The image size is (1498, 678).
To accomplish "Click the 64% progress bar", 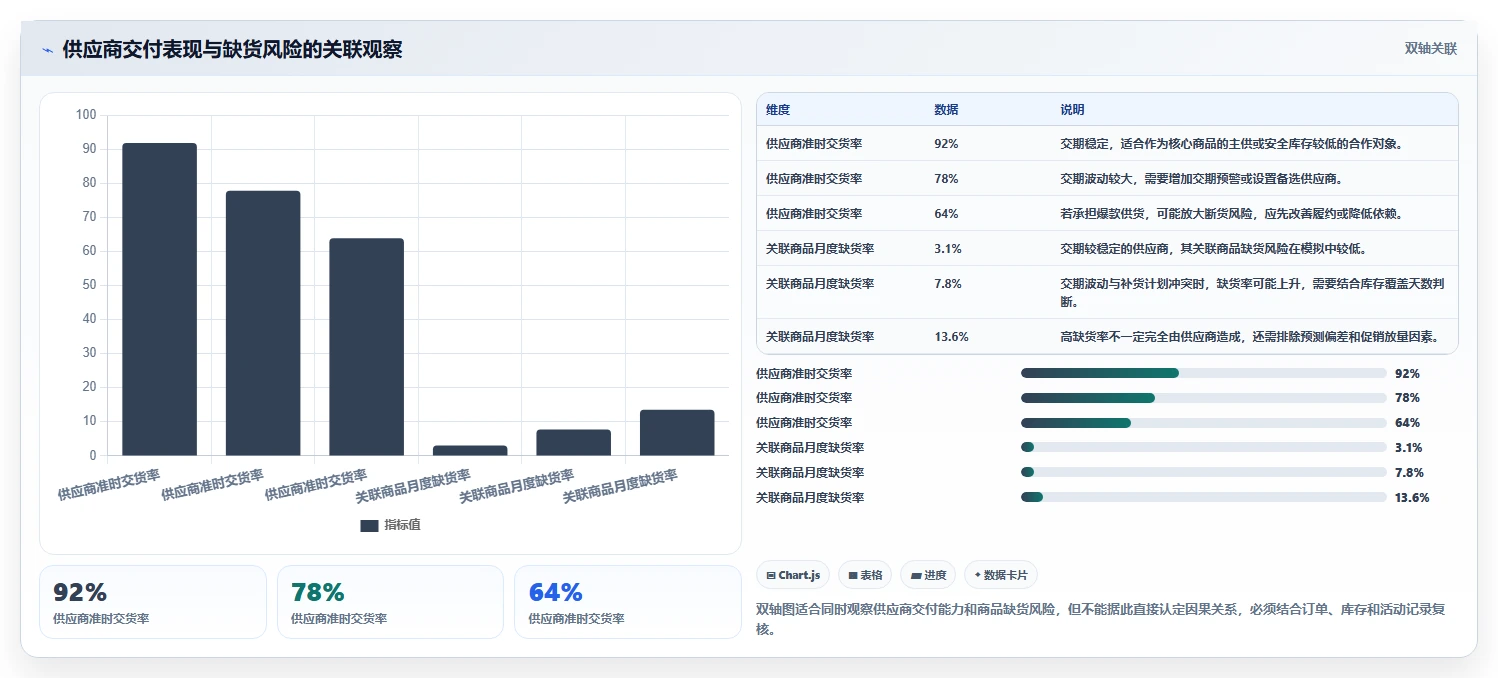I will tap(1204, 423).
